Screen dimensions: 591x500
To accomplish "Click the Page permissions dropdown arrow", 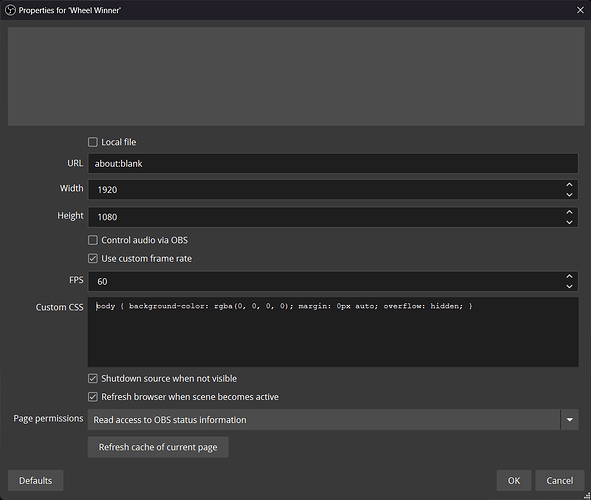I will coord(570,420).
